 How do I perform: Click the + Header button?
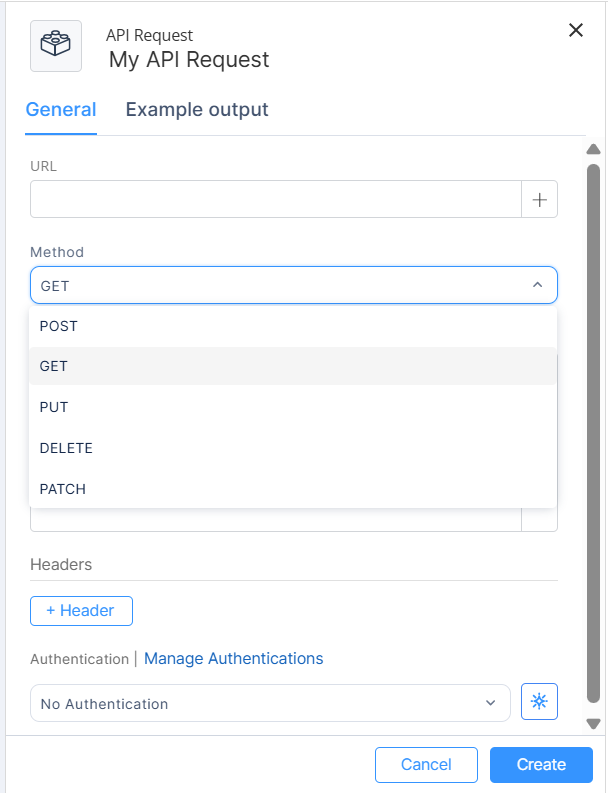click(x=81, y=610)
